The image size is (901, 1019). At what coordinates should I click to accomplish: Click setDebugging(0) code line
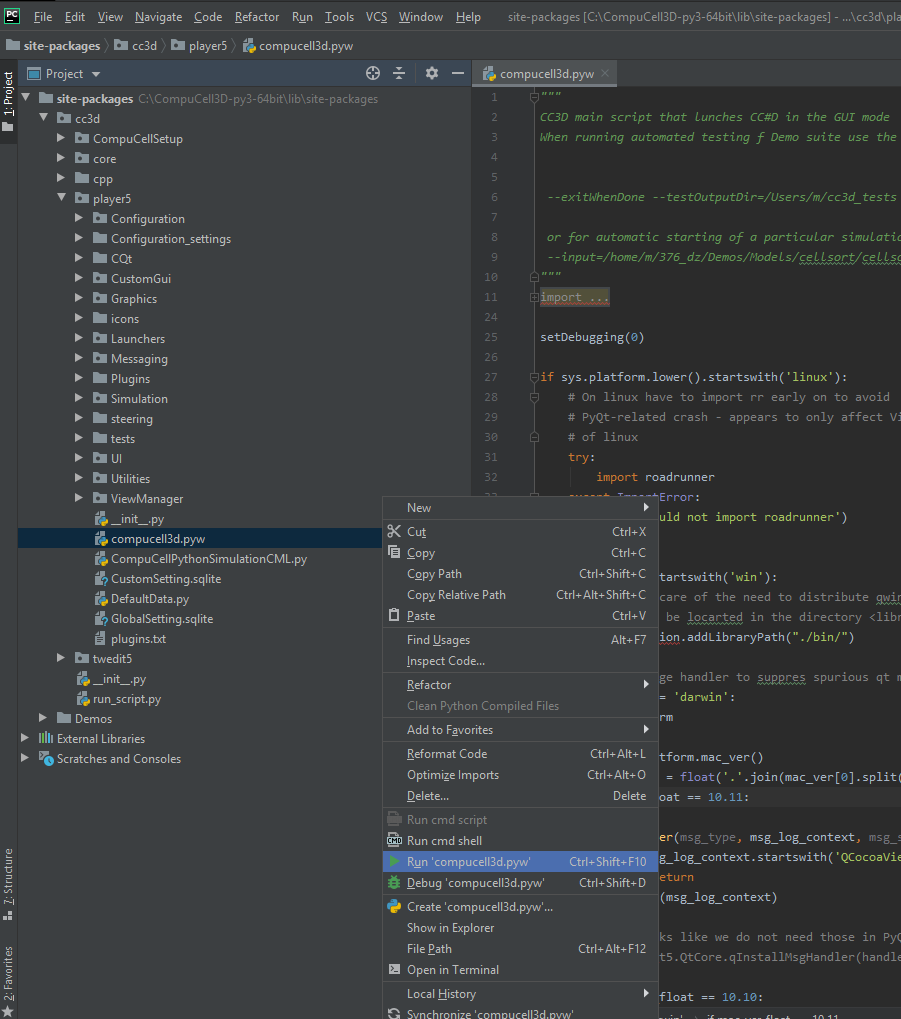[x=592, y=337]
